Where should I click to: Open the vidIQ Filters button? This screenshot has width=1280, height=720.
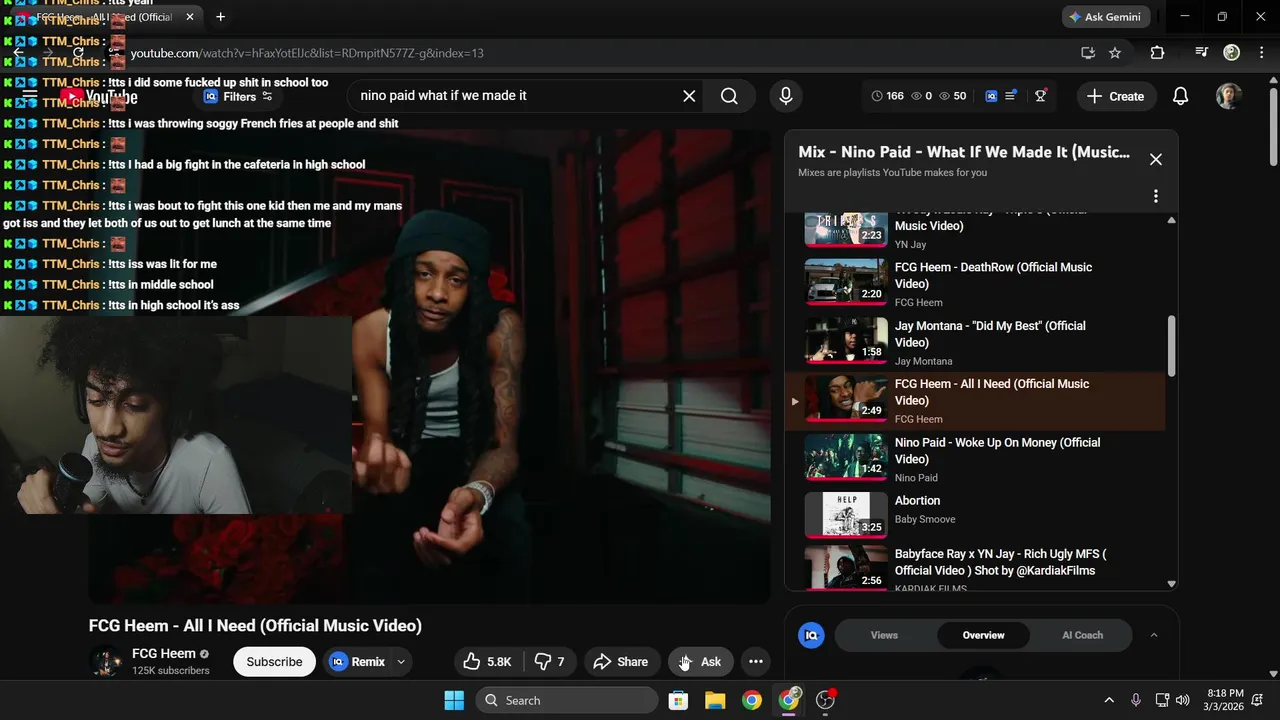click(238, 96)
